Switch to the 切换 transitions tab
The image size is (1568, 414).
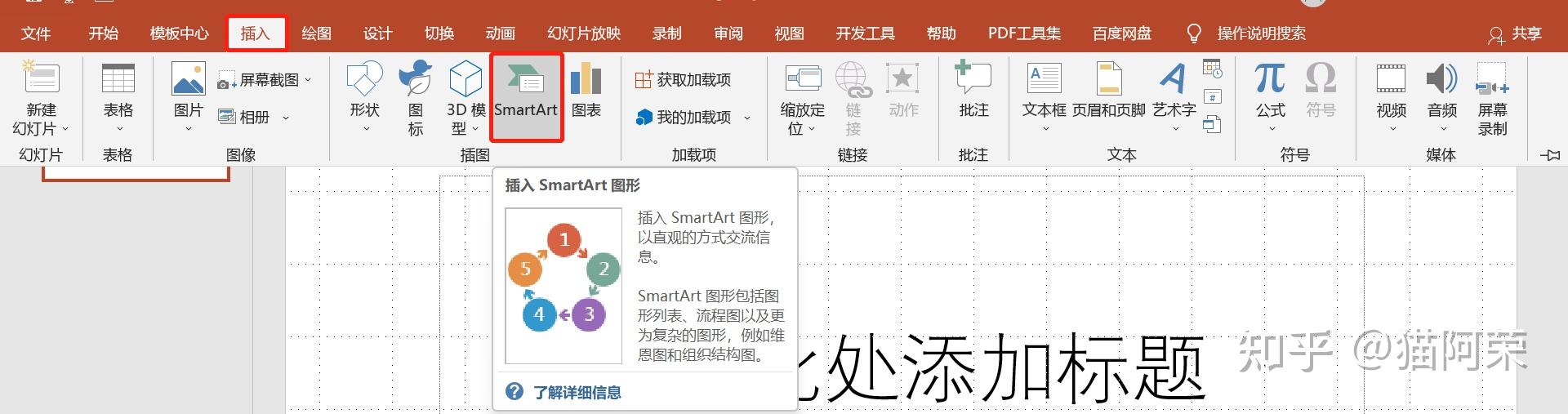[x=439, y=33]
